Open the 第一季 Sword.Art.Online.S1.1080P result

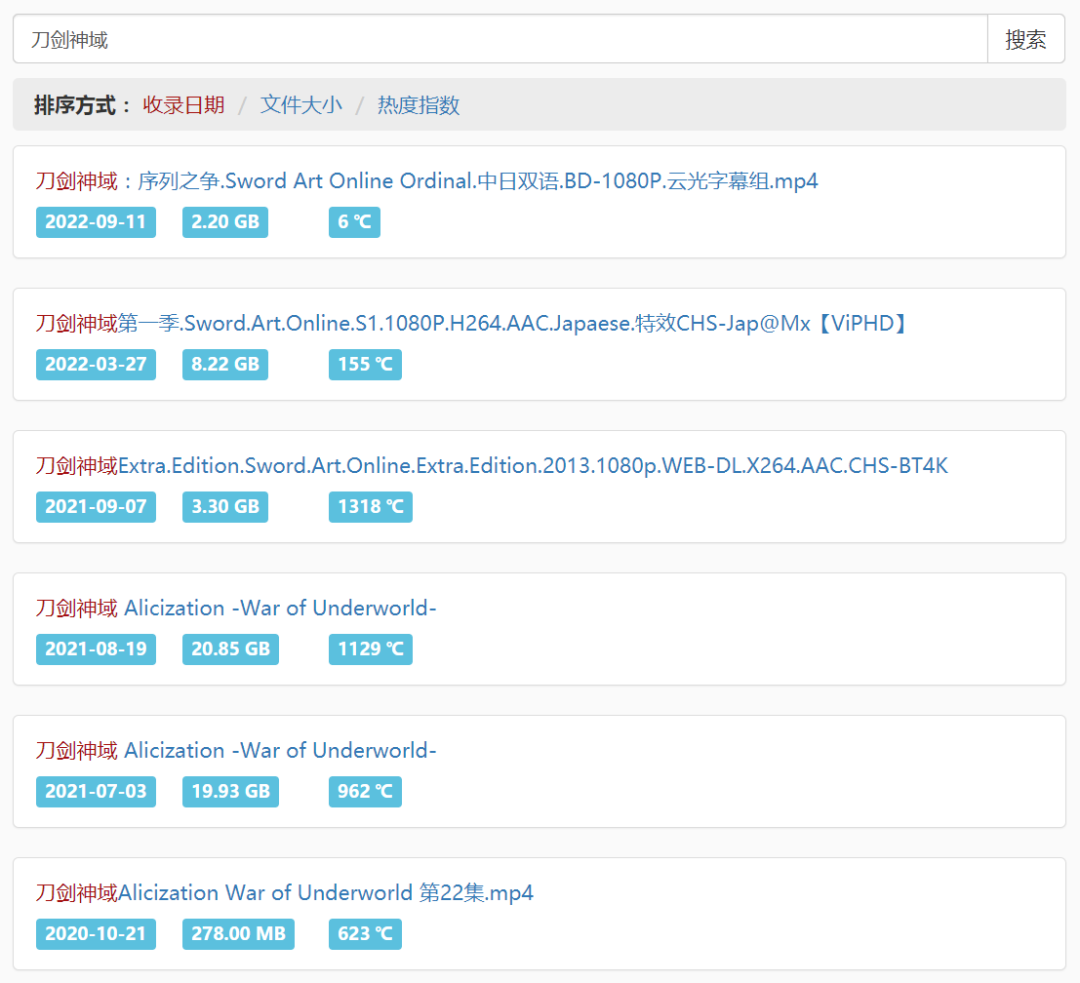click(x=473, y=323)
